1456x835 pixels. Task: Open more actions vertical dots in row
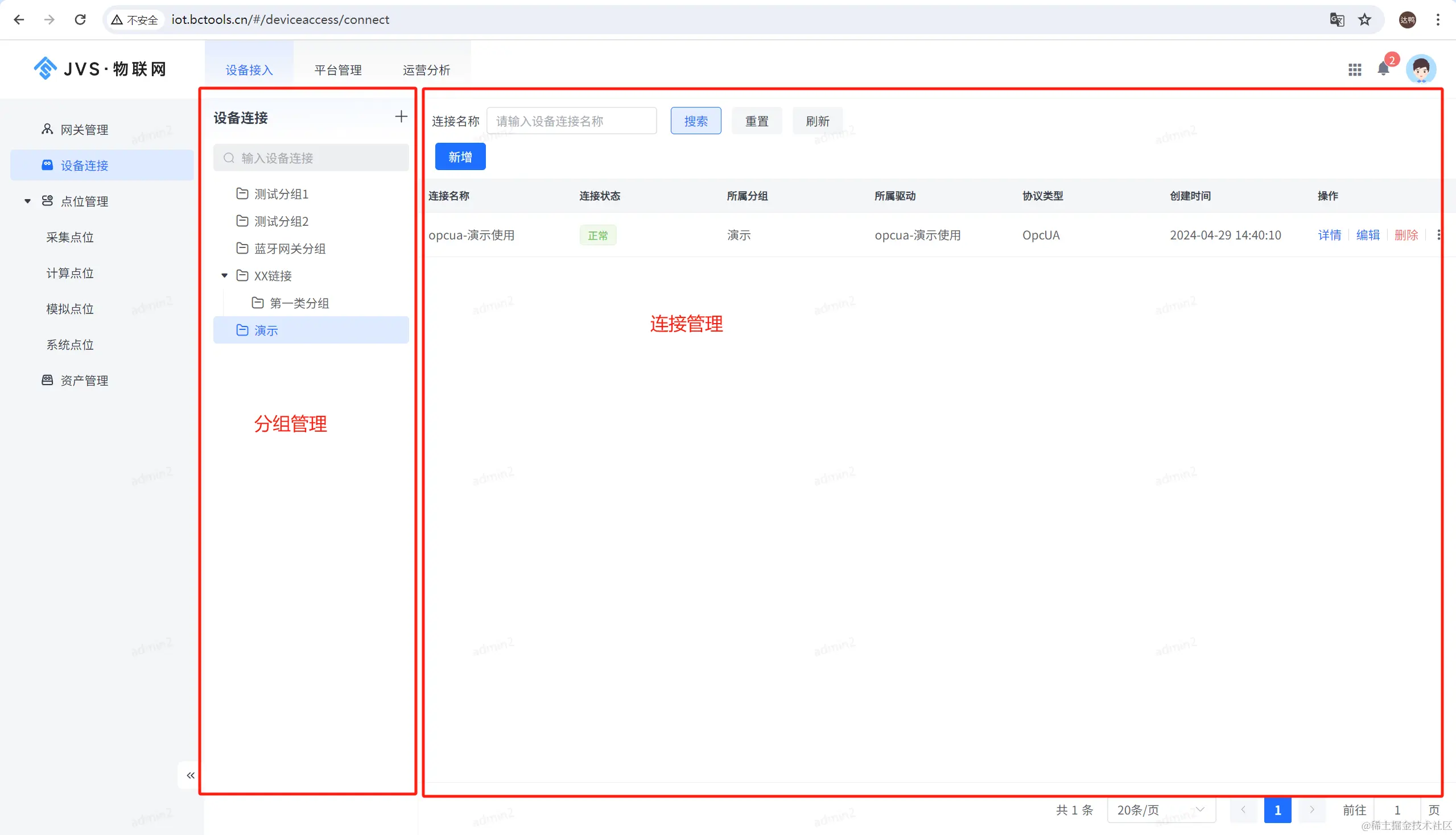pos(1438,234)
